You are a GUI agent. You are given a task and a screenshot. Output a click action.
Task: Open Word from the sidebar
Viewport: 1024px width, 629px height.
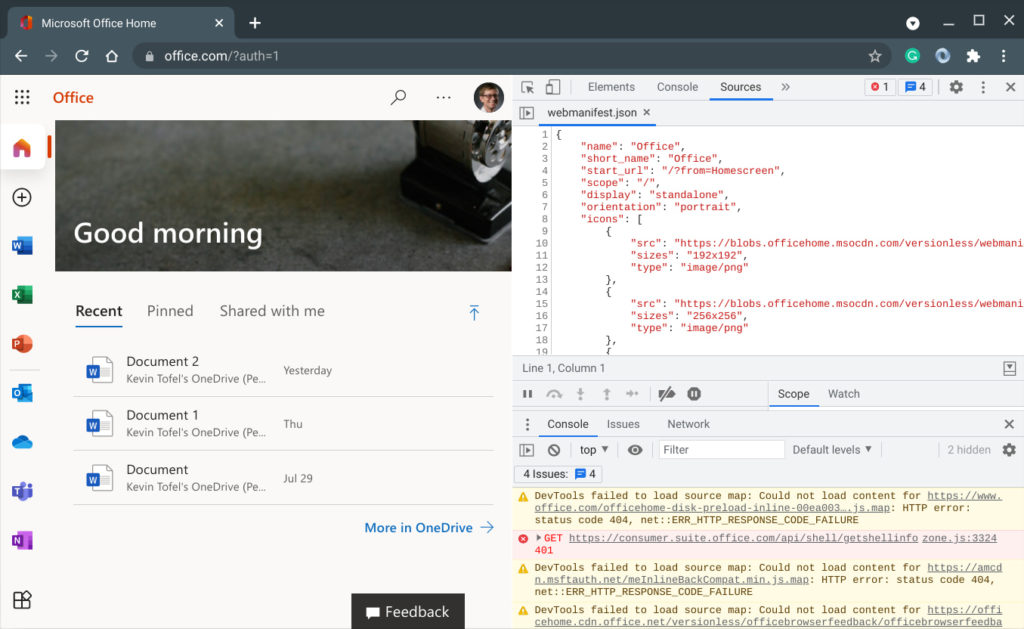tap(22, 246)
